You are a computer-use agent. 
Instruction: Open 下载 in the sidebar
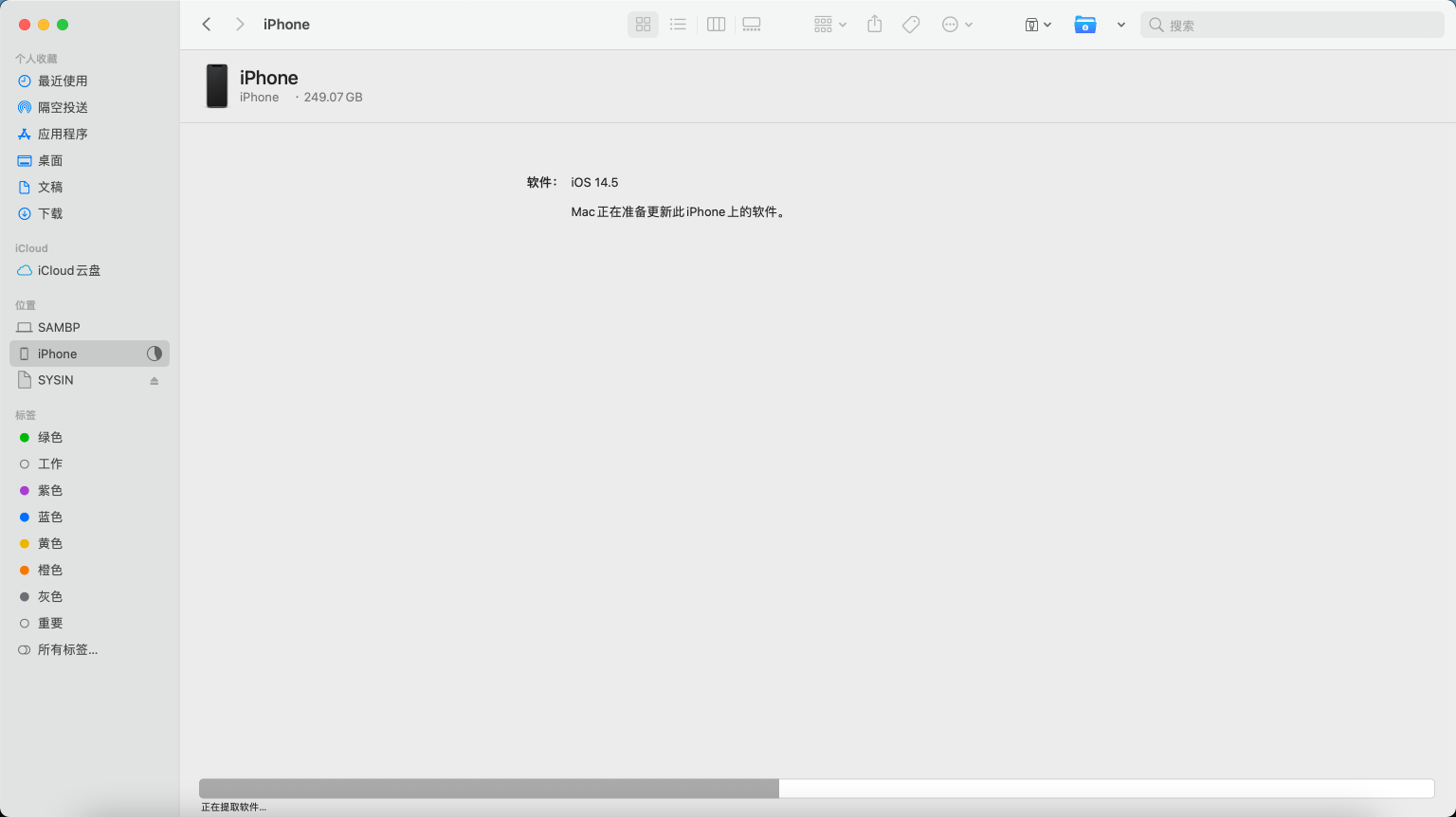[89, 213]
